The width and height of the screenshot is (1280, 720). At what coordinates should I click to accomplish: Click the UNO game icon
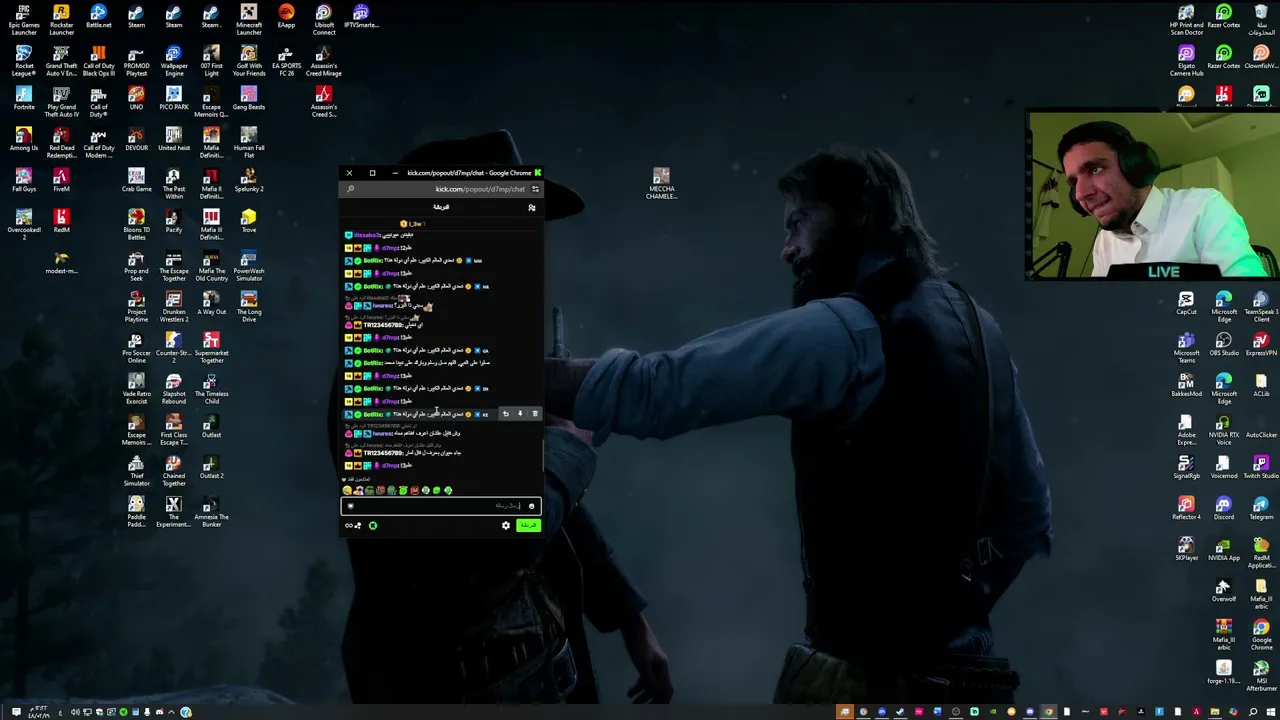tap(136, 98)
